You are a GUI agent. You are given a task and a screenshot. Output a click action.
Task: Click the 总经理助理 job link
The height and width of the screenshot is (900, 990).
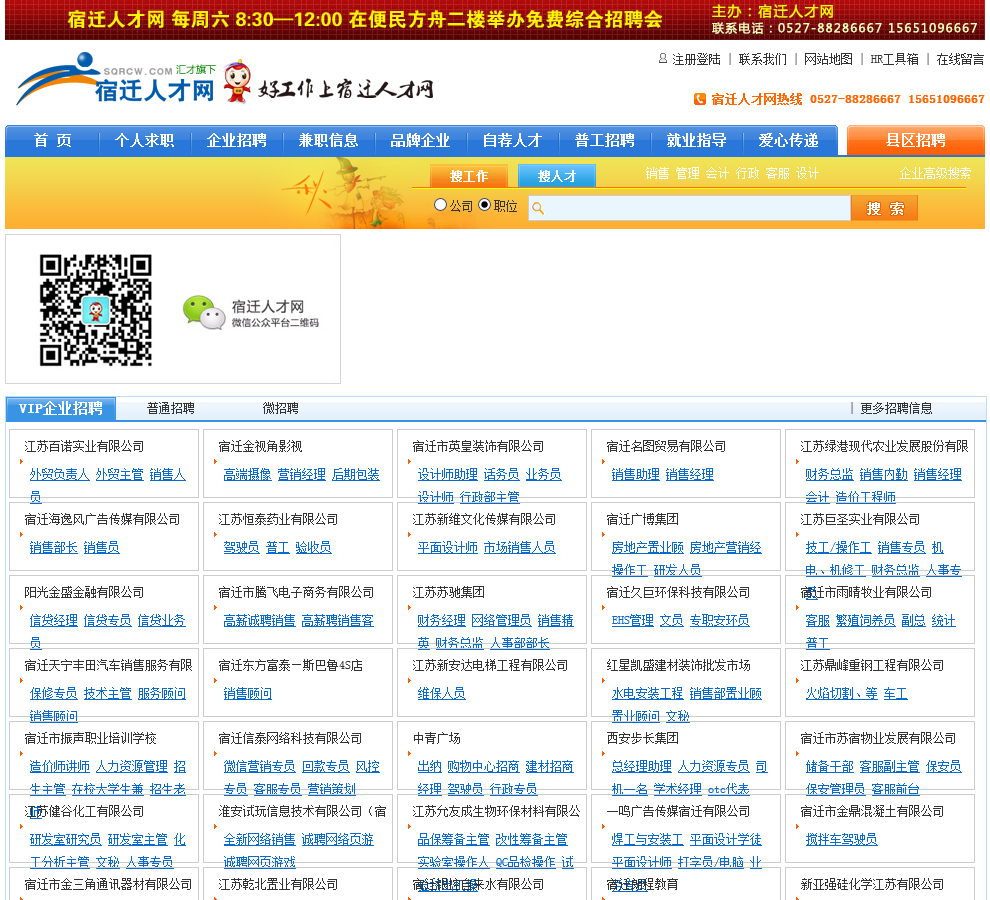pyautogui.click(x=641, y=767)
